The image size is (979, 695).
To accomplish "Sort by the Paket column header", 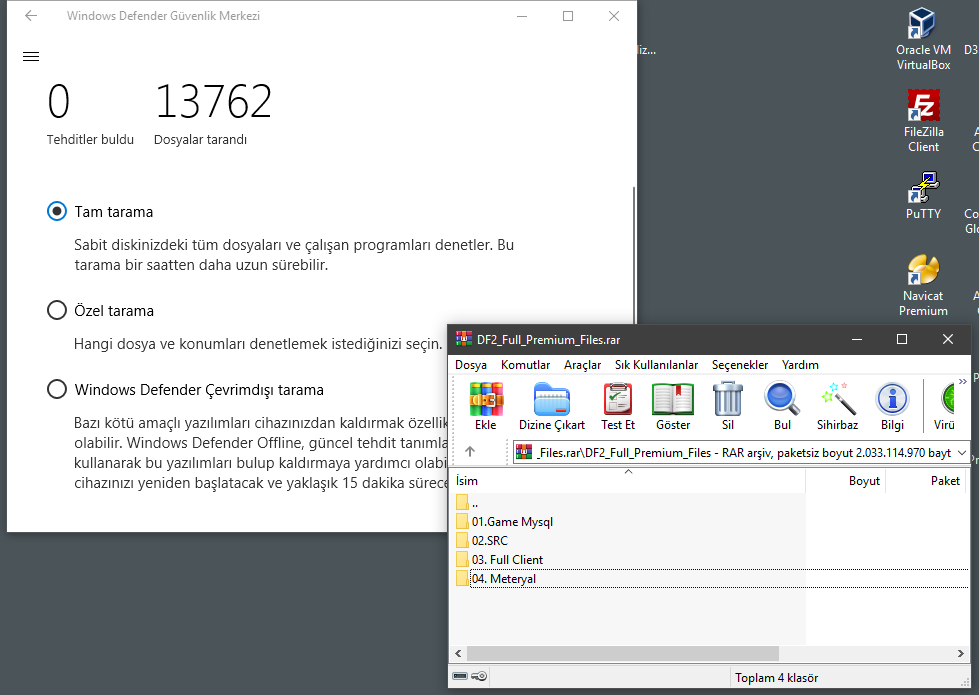I will [x=926, y=481].
